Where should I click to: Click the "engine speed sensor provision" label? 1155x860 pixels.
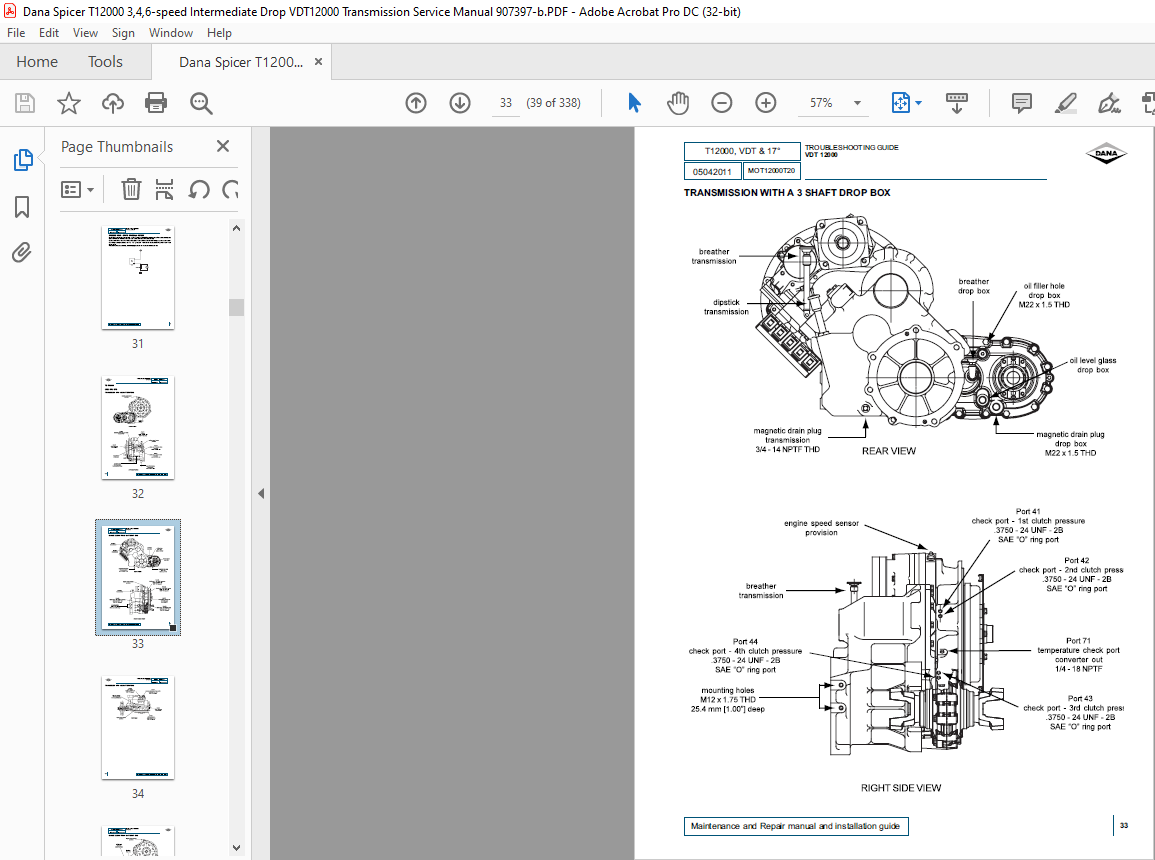[x=821, y=528]
